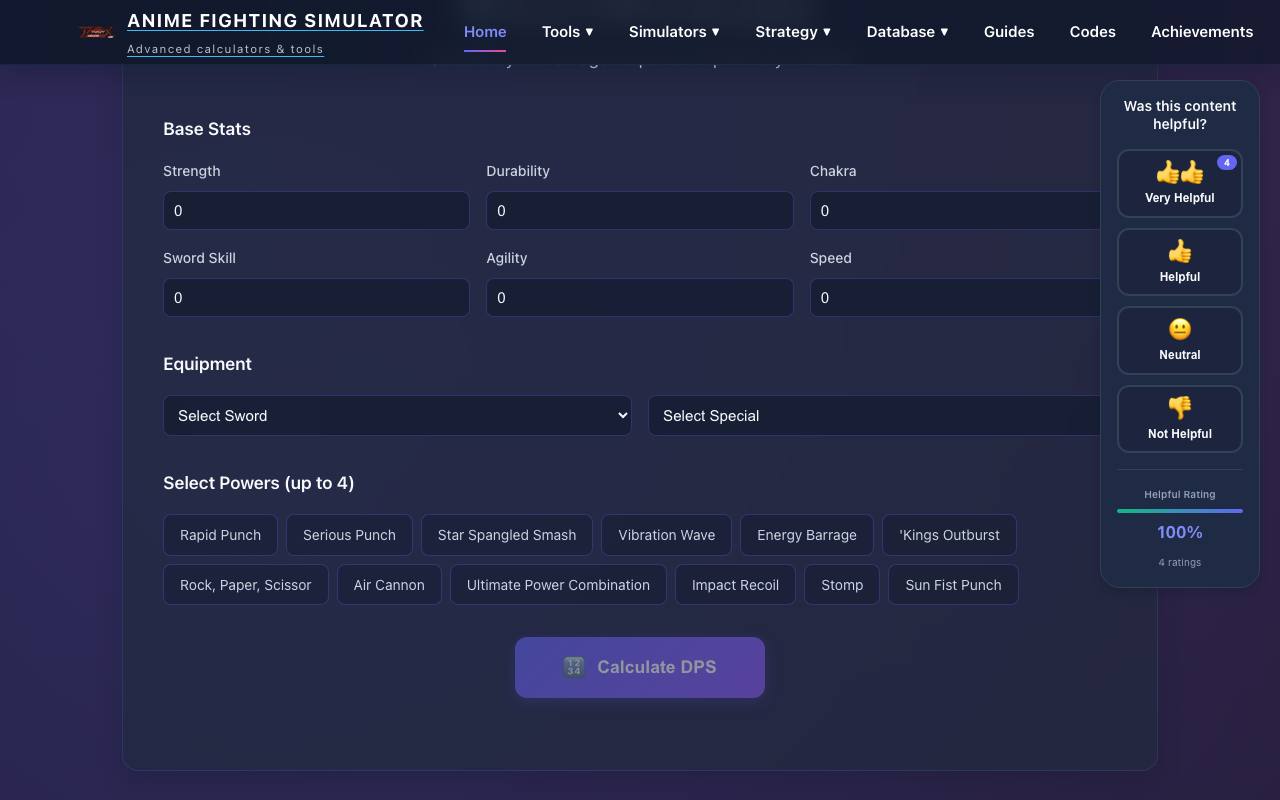Screen dimensions: 1280x800
Task: Click the Helpful Rating progress bar
Action: pos(1180,511)
